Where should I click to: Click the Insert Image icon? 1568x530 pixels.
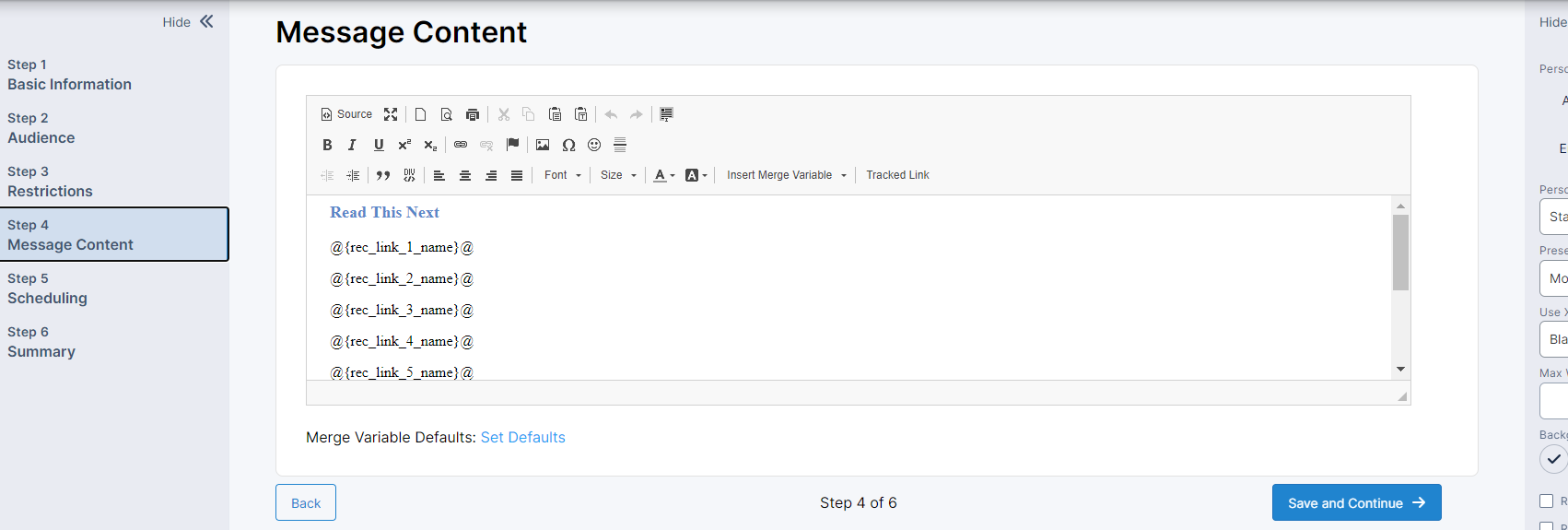[x=543, y=145]
